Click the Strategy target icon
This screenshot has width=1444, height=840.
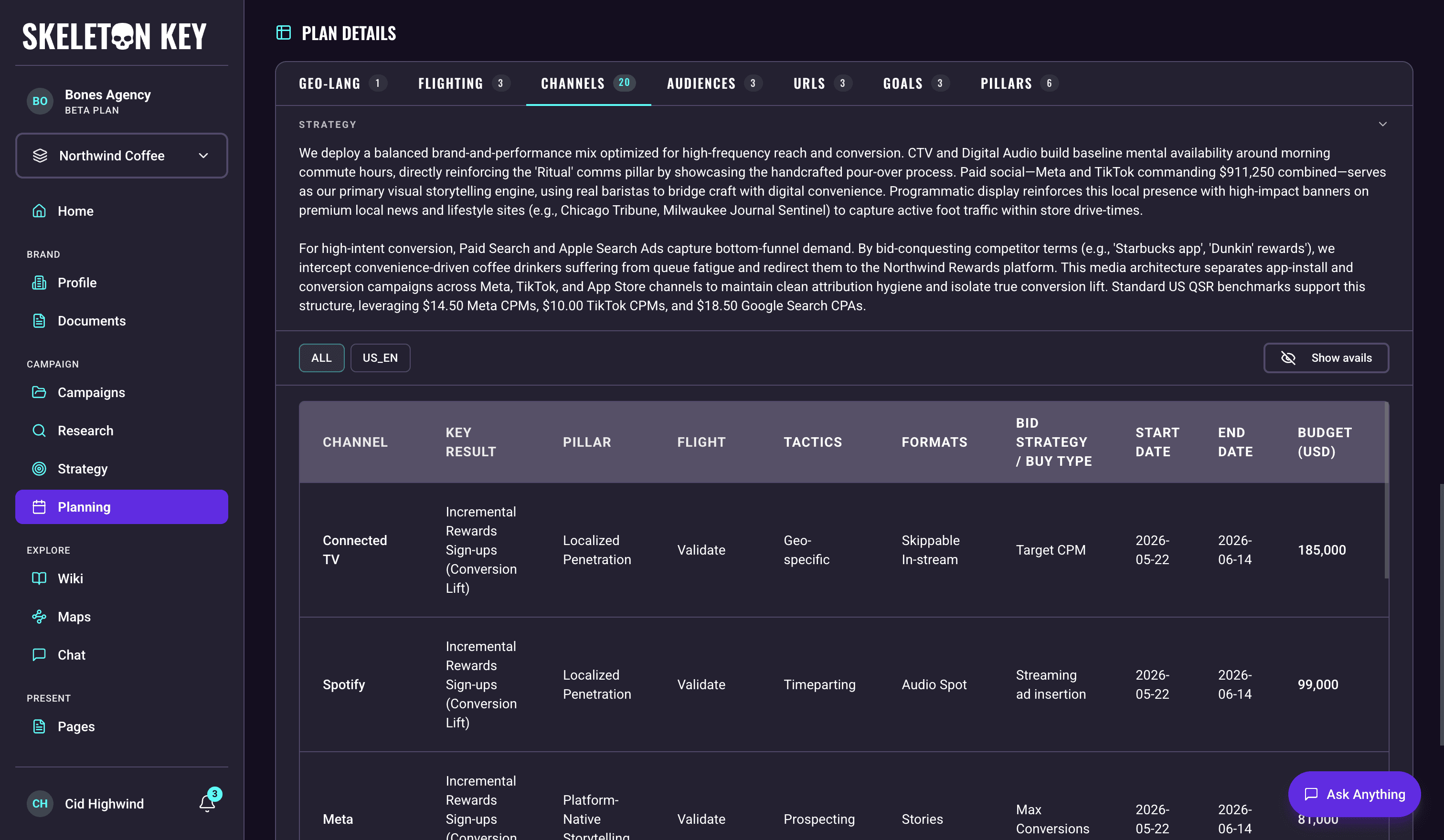pos(39,469)
